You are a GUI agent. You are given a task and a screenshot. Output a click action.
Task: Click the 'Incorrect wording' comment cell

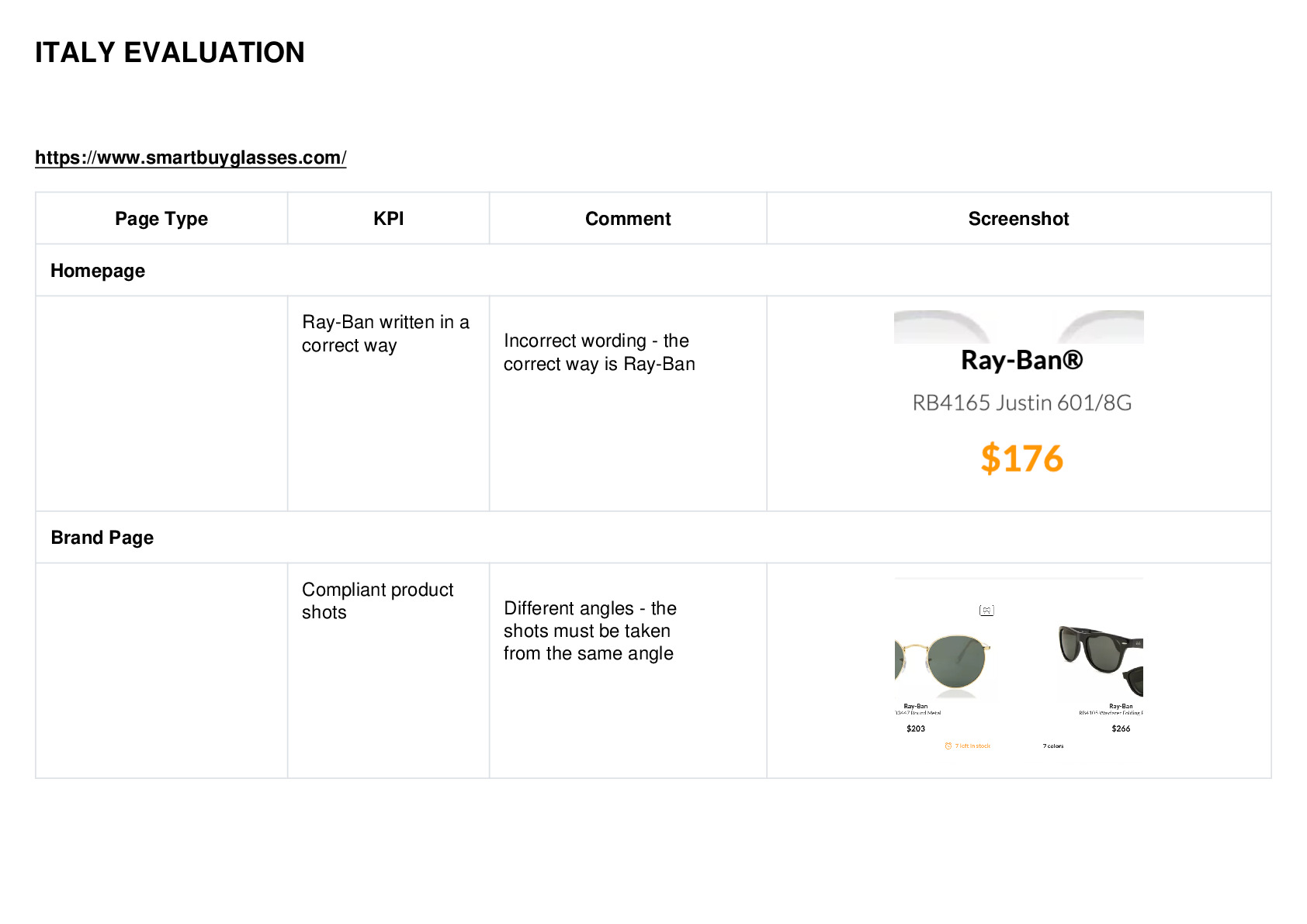pyautogui.click(x=628, y=403)
